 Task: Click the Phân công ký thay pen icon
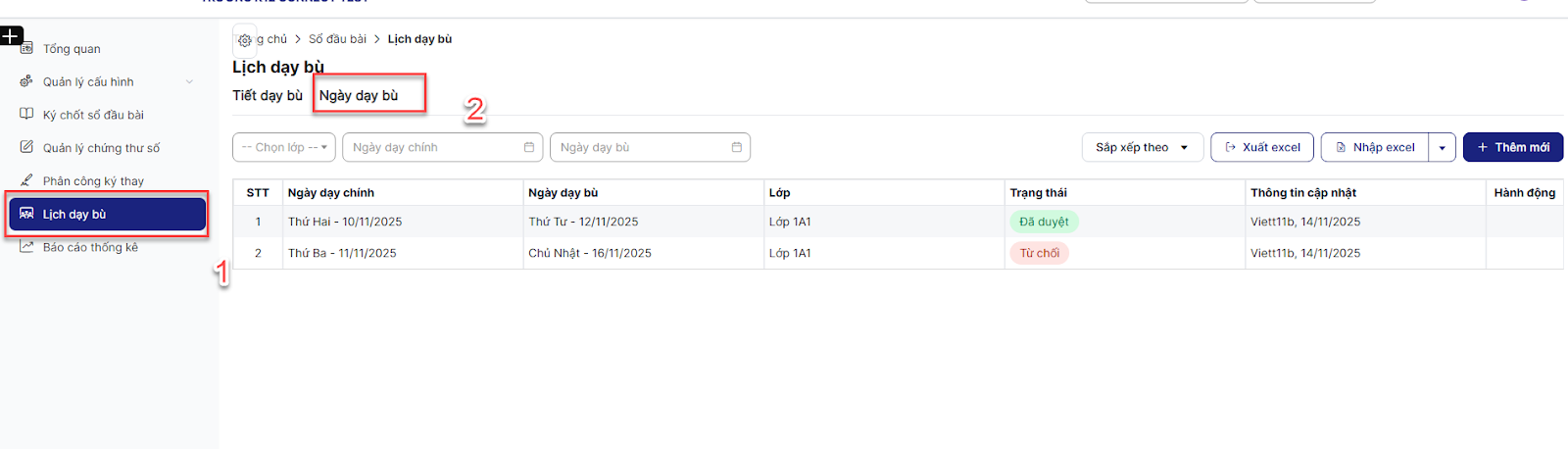coord(26,180)
